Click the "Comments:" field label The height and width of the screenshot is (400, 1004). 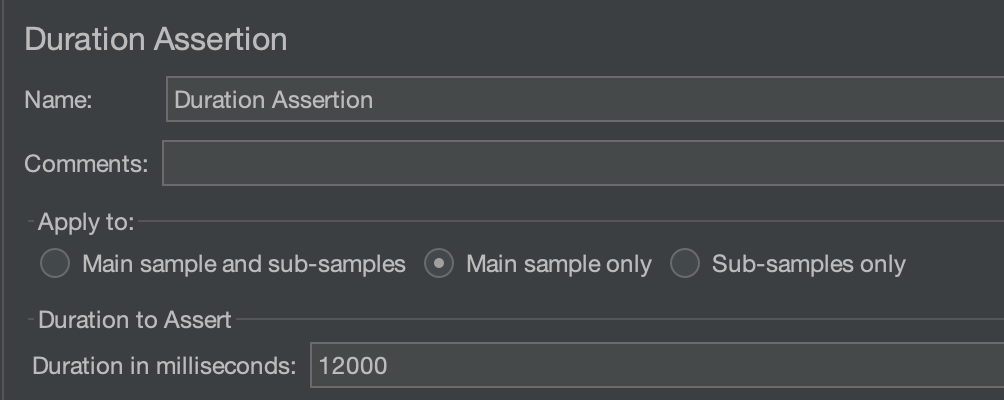(x=86, y=163)
